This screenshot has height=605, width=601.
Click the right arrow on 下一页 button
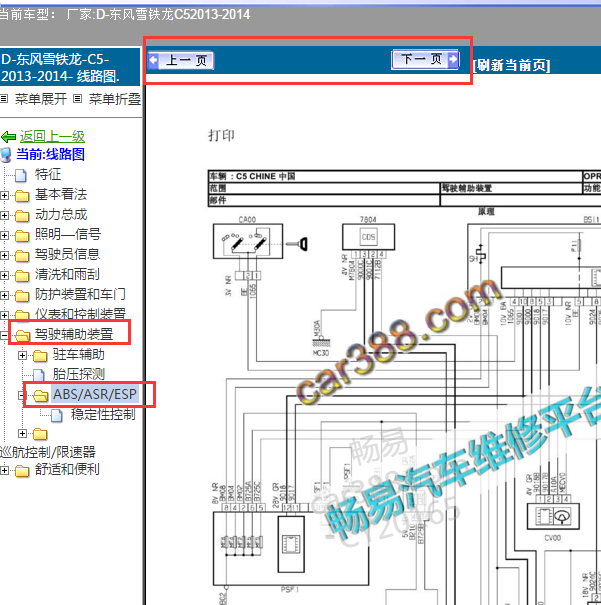453,59
